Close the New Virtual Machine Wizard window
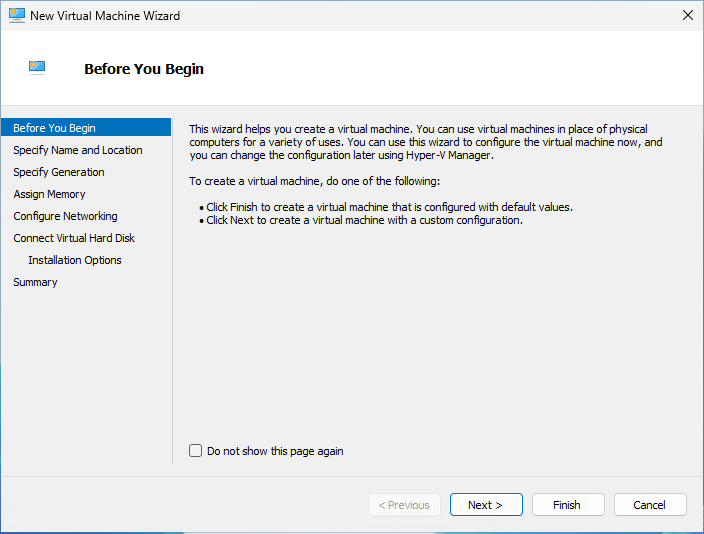Screen dimensions: 704x534 (x=687, y=16)
